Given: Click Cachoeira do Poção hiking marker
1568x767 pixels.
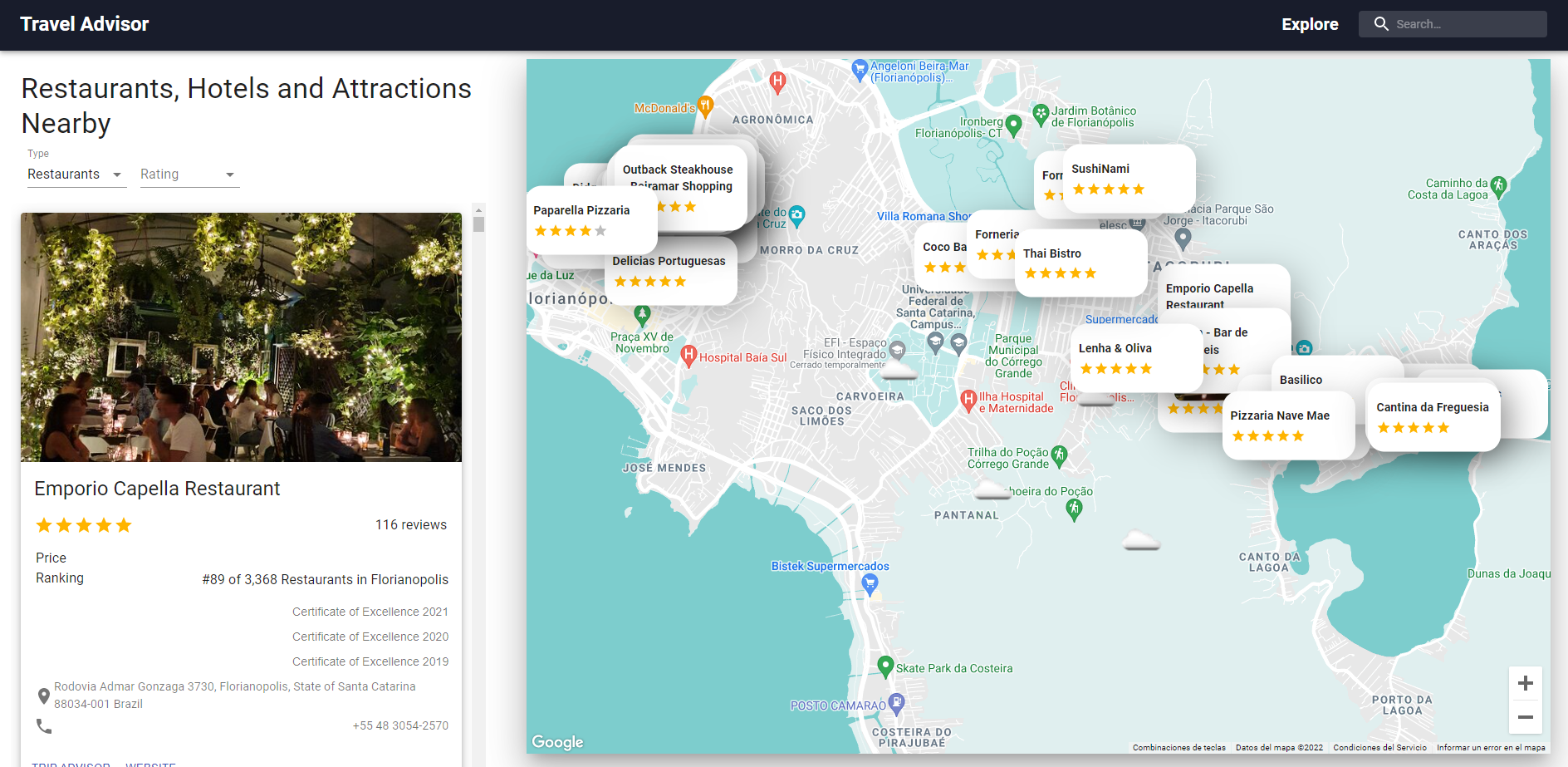Looking at the screenshot, I should (1074, 509).
